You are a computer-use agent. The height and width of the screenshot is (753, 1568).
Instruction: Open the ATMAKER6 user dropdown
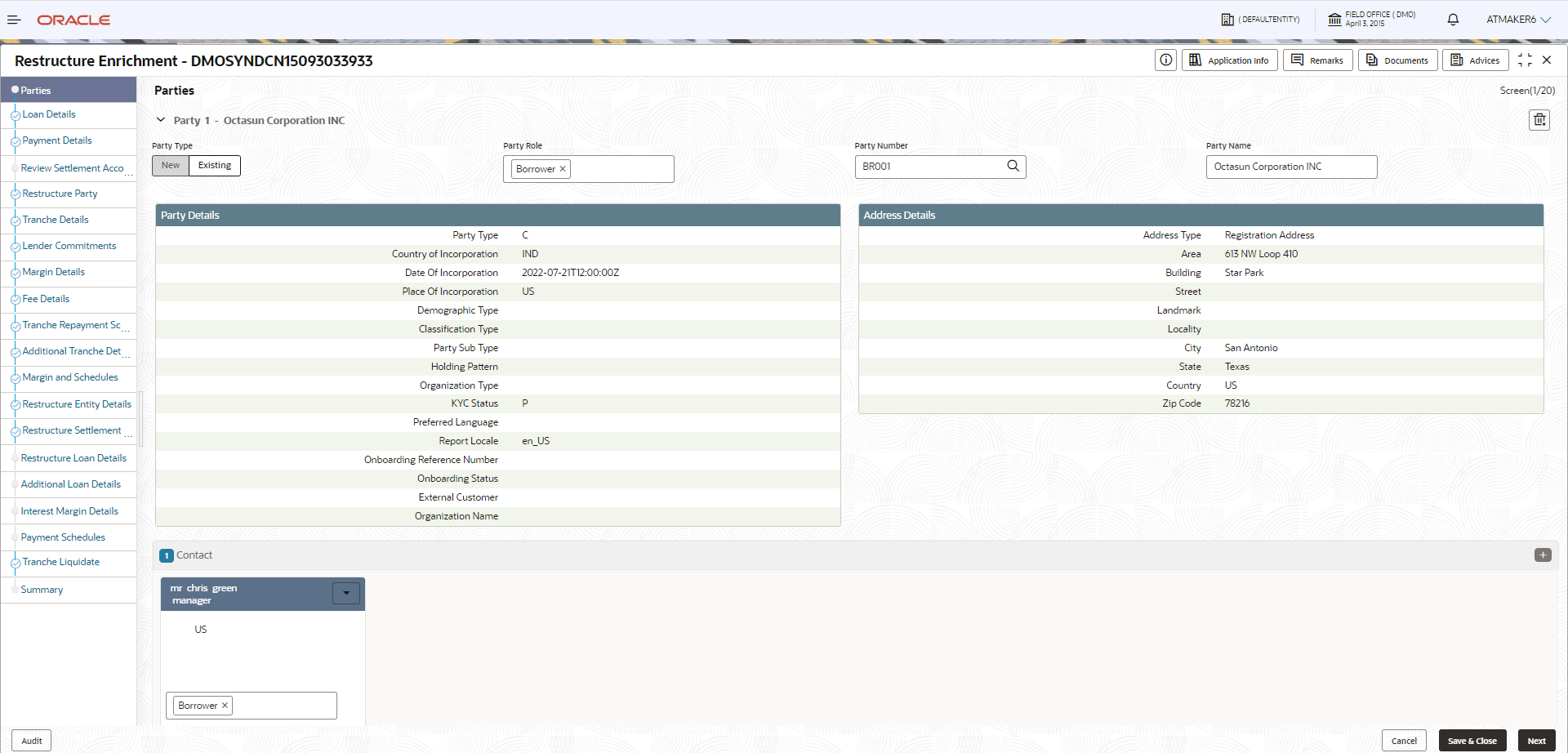(1518, 20)
